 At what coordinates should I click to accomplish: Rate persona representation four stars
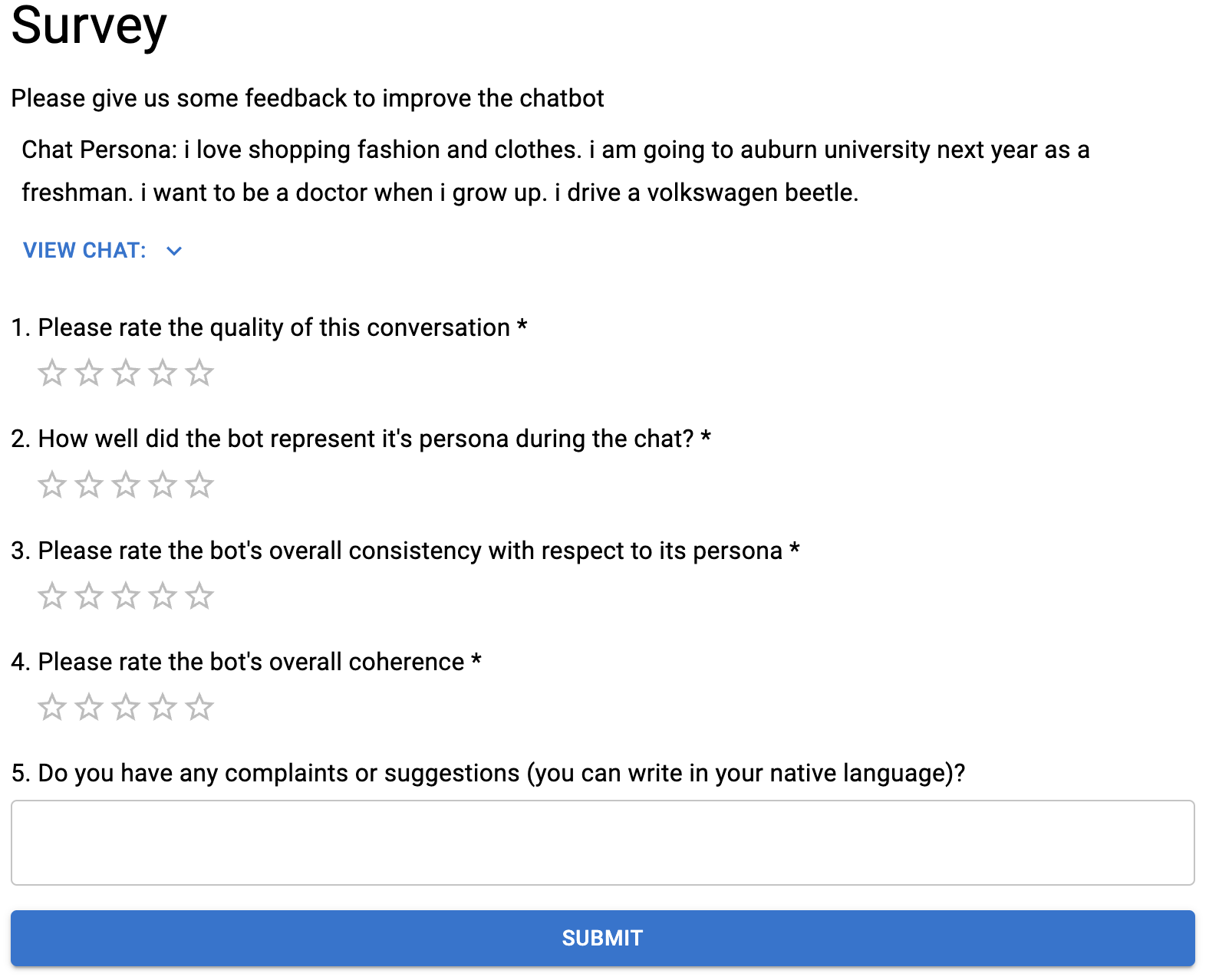coord(163,485)
